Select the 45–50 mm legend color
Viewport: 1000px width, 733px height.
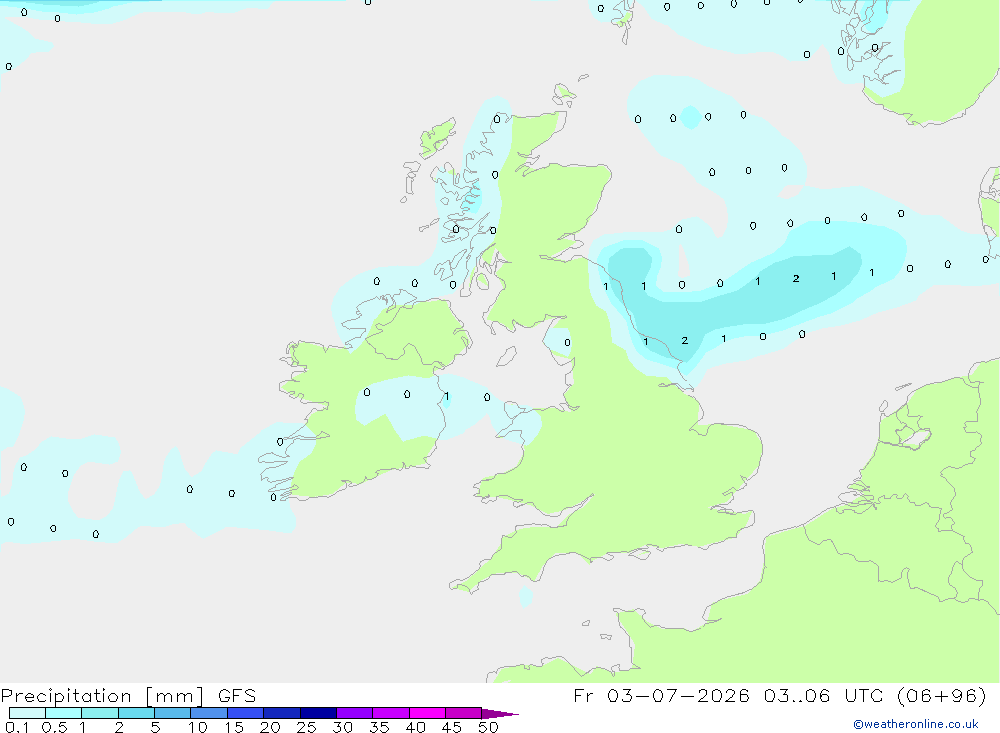coord(464,713)
